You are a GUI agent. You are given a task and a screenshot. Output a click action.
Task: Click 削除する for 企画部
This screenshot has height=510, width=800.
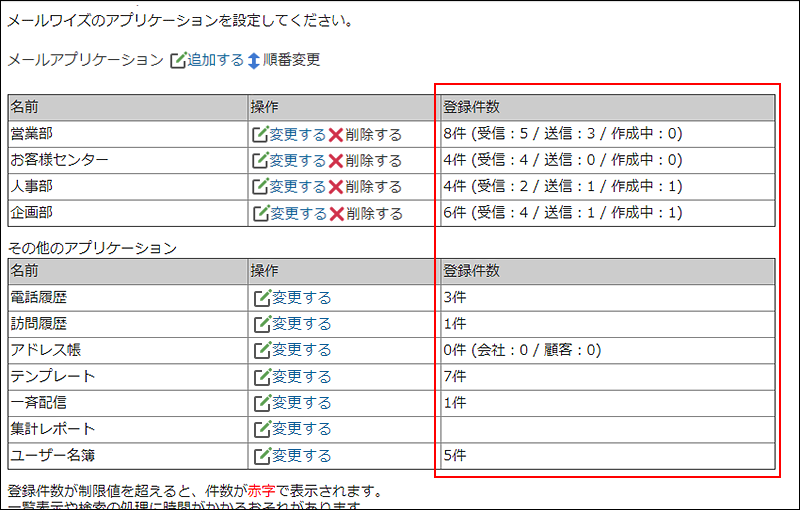[x=375, y=214]
